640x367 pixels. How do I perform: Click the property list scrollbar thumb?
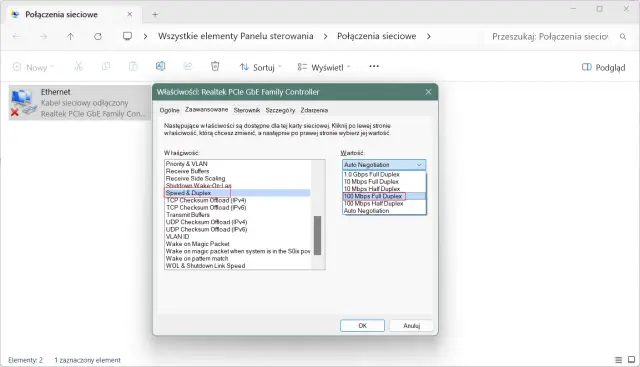click(318, 236)
